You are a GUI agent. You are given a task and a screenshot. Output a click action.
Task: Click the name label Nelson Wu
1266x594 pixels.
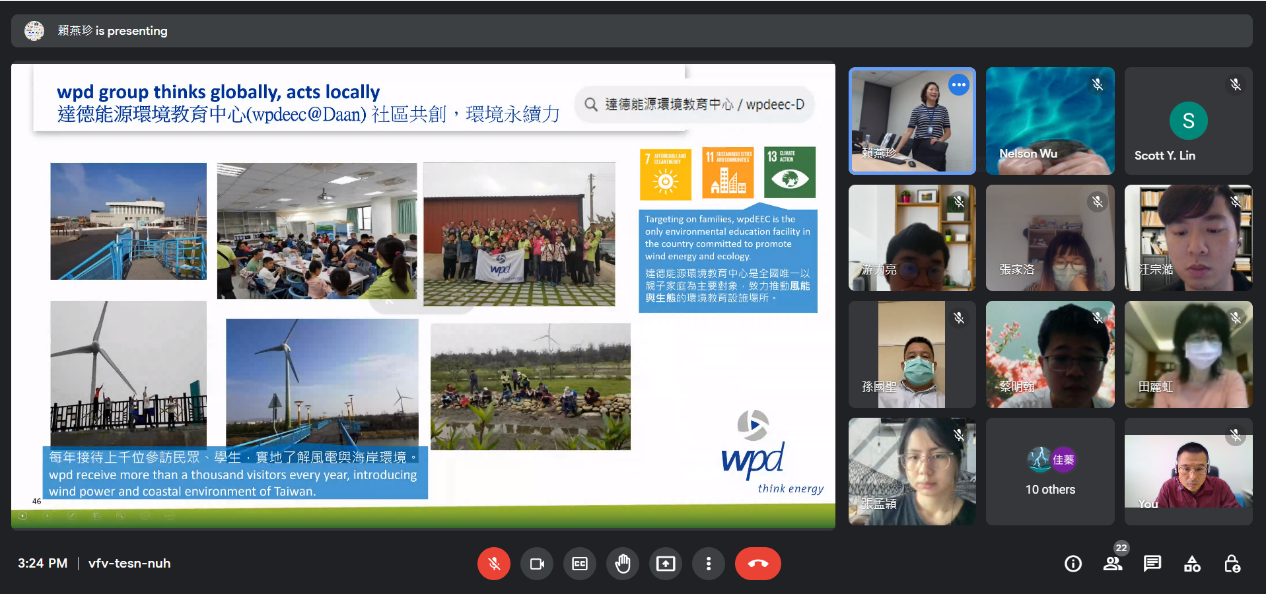pos(1028,154)
